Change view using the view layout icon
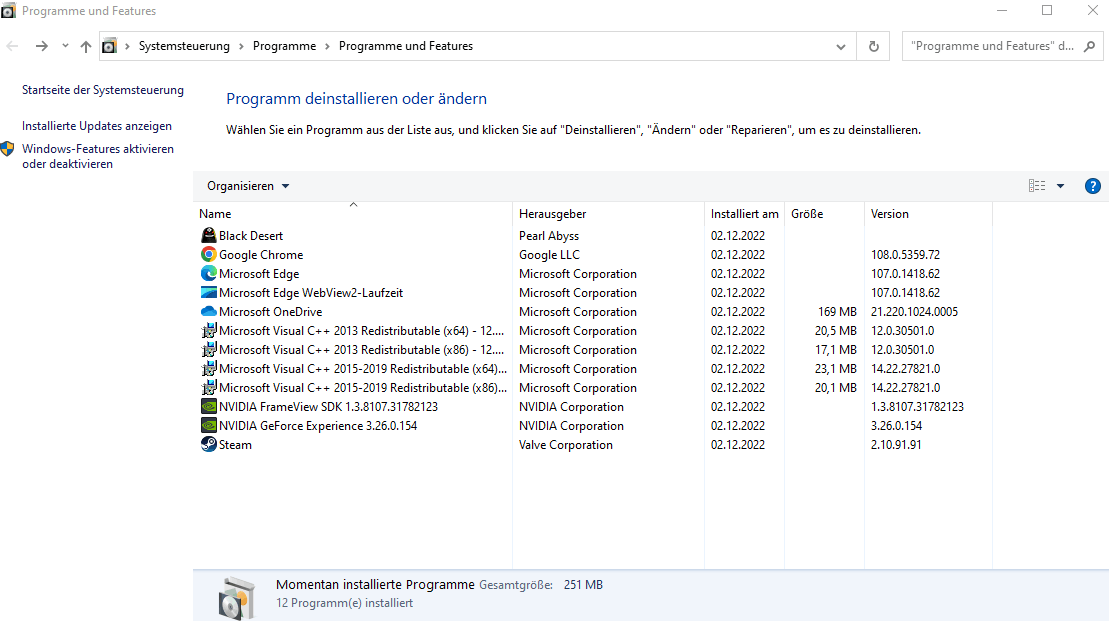Screen dimensions: 1109x621 [x=1037, y=186]
